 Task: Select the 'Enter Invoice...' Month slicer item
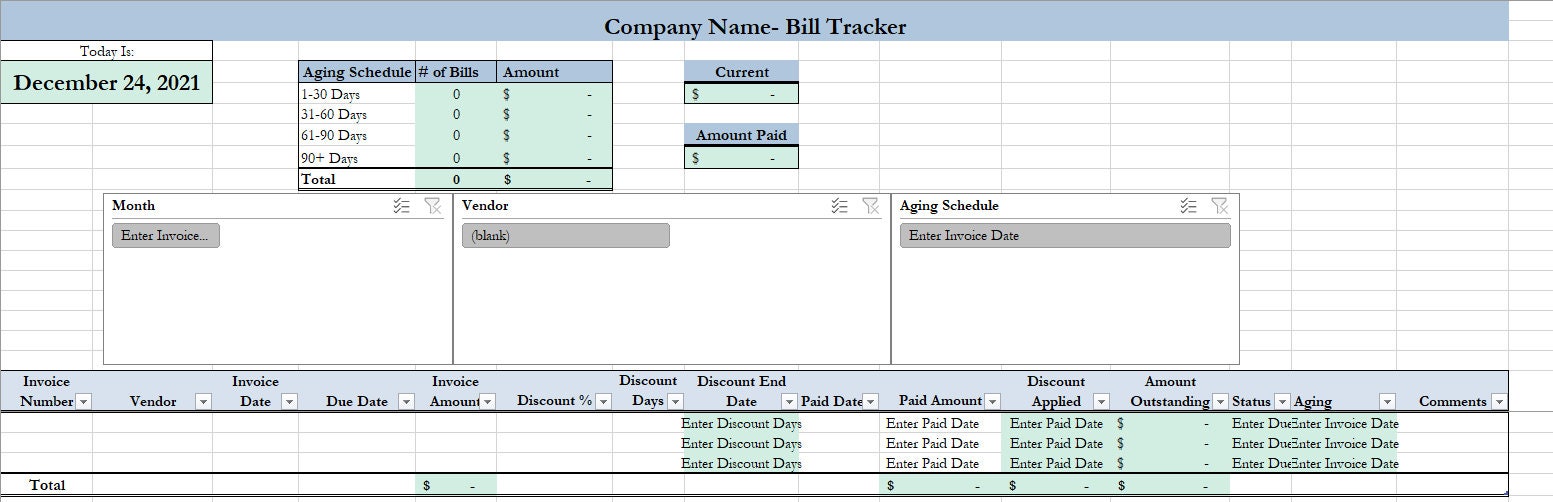click(166, 236)
